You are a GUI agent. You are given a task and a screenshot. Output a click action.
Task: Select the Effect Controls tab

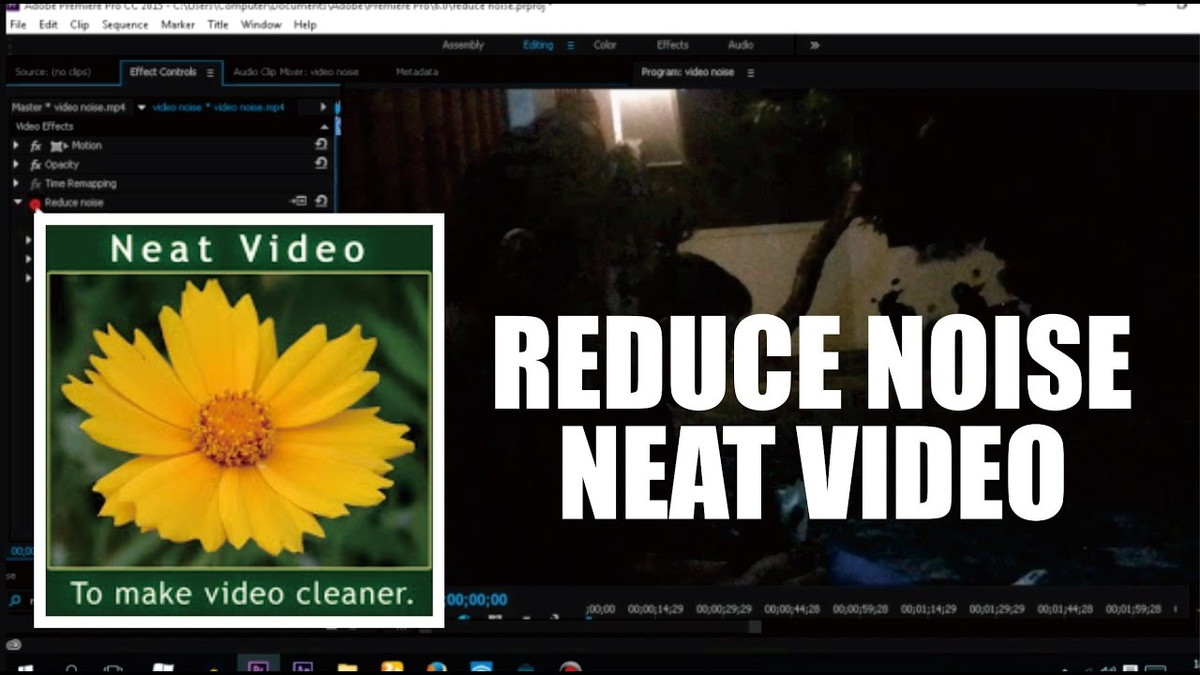[163, 72]
